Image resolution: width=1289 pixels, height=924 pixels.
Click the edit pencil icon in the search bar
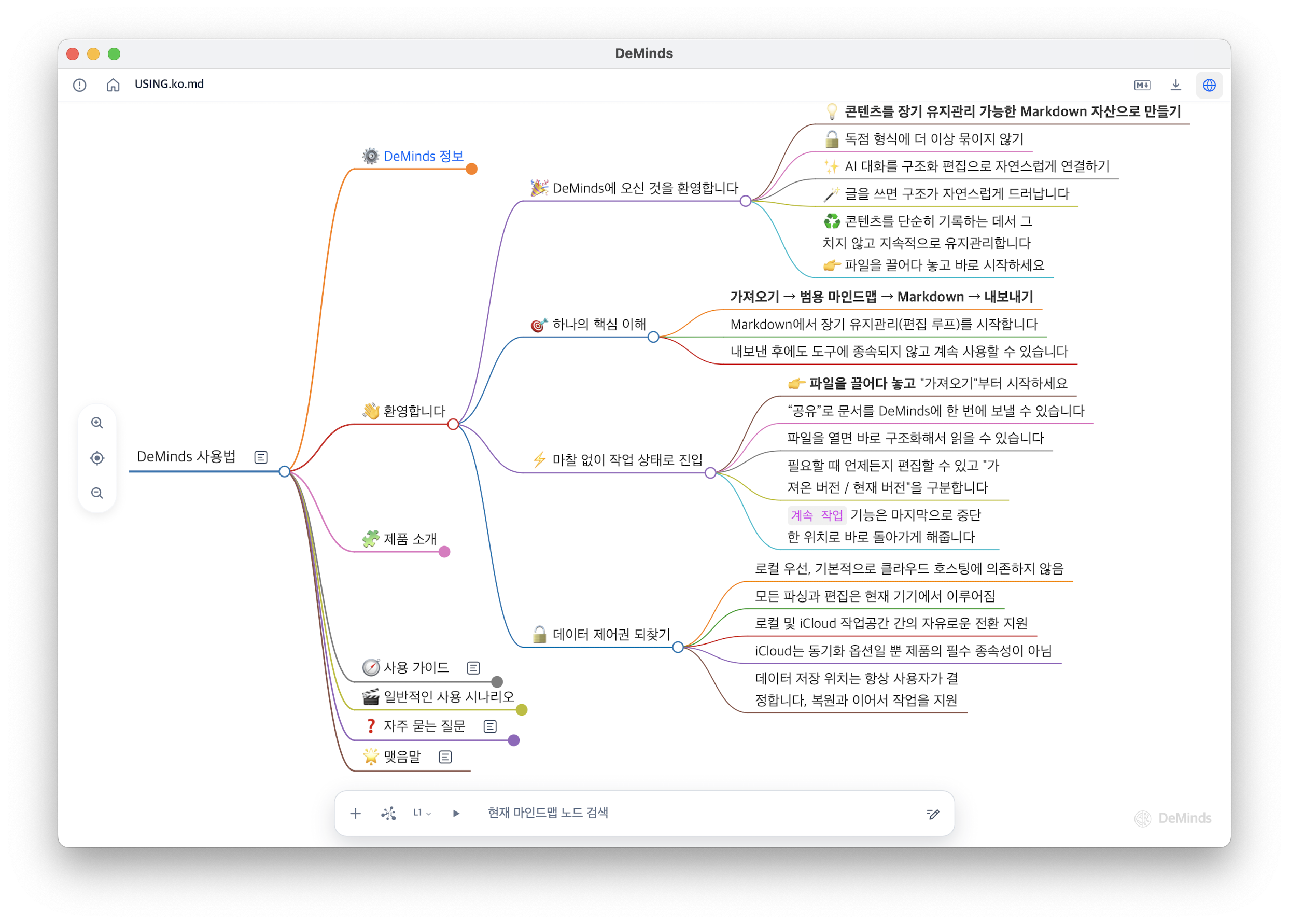pyautogui.click(x=933, y=814)
